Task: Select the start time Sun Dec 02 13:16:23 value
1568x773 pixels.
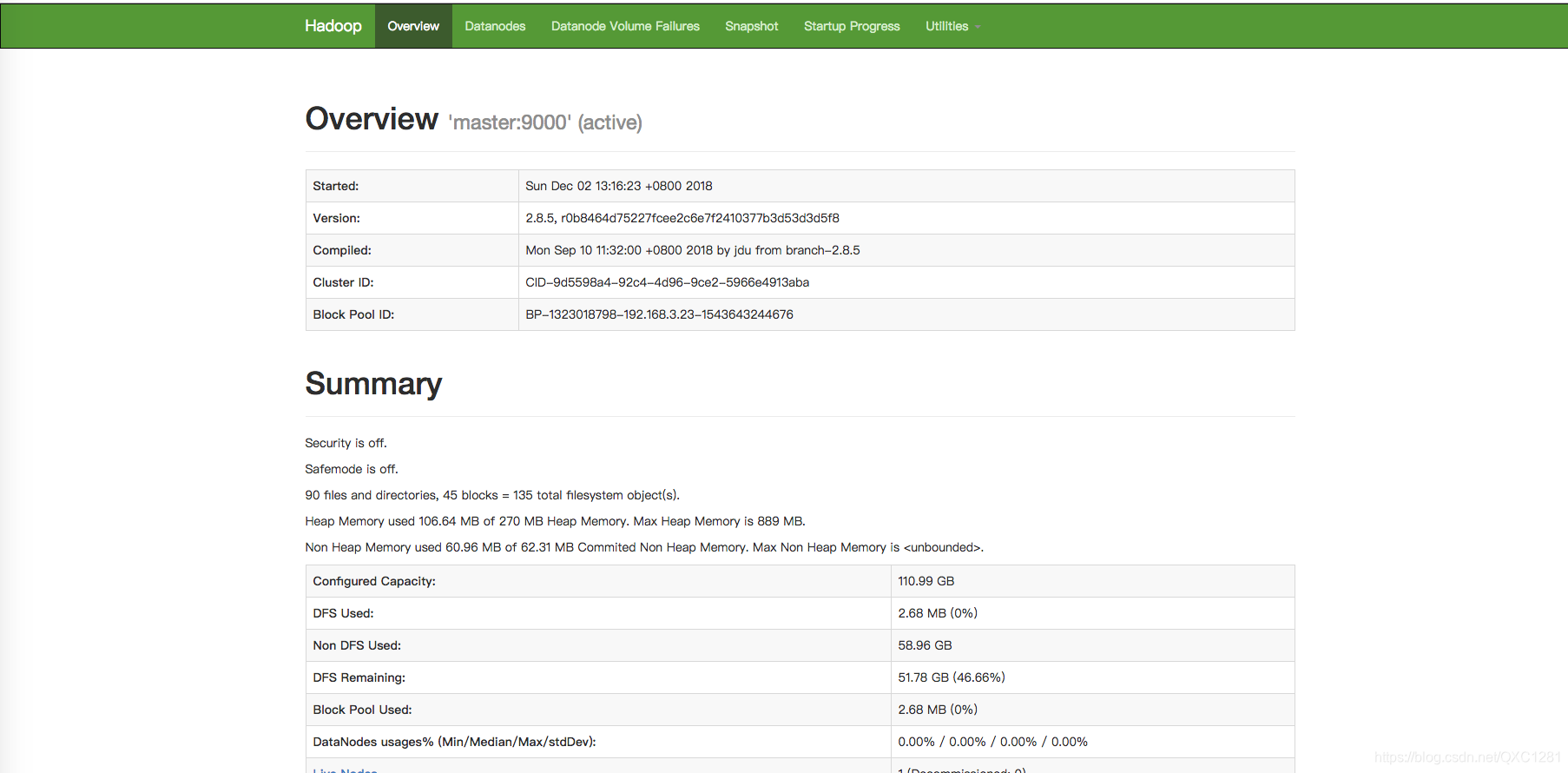Action: (x=619, y=186)
